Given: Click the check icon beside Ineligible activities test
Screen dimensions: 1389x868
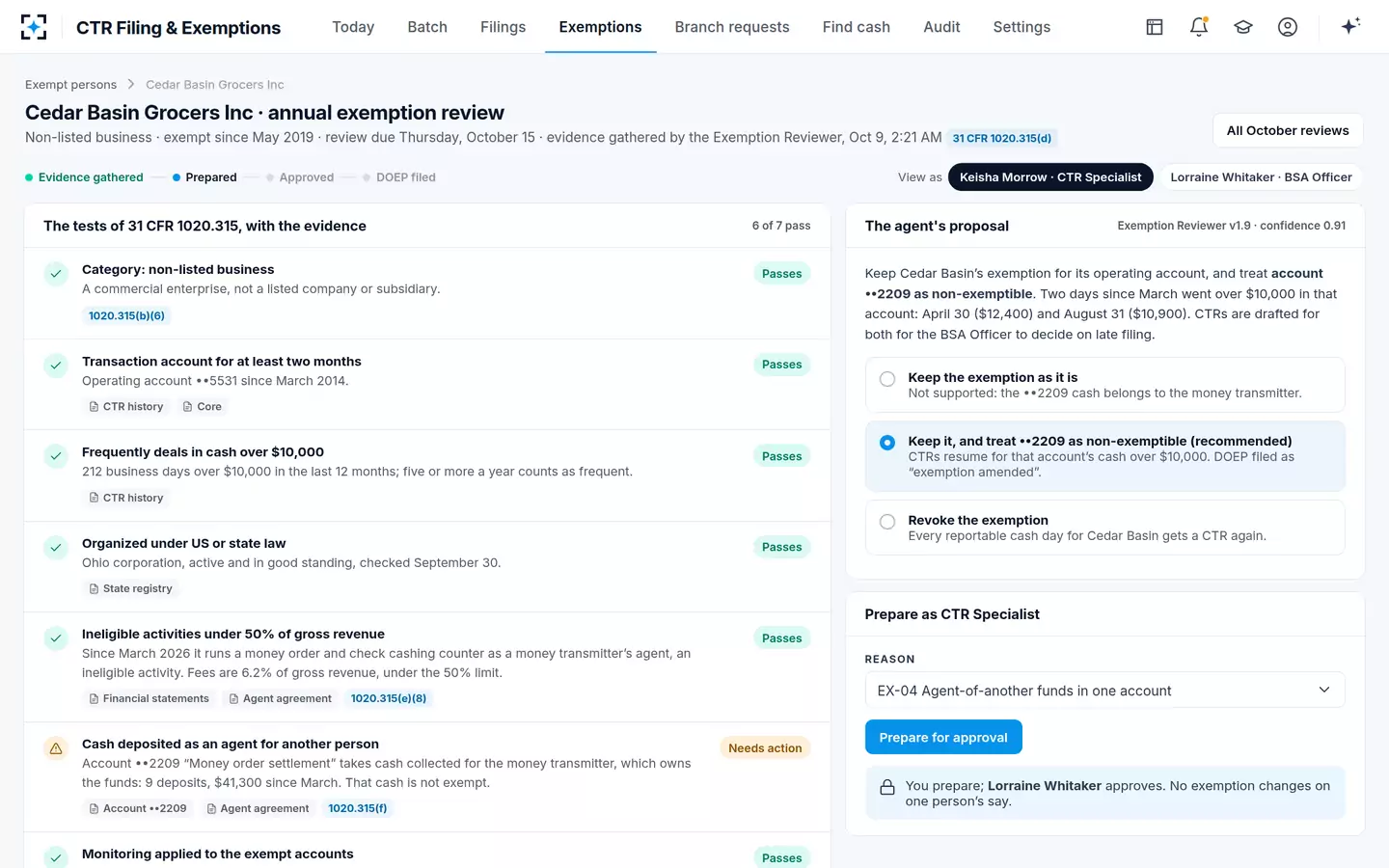Looking at the screenshot, I should (56, 638).
